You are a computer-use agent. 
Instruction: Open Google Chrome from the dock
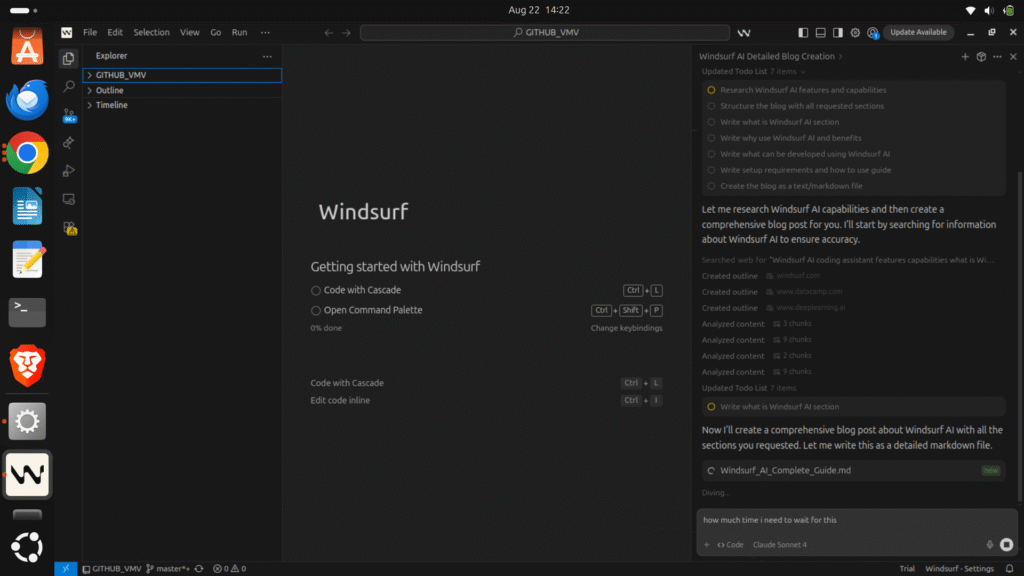pos(27,153)
